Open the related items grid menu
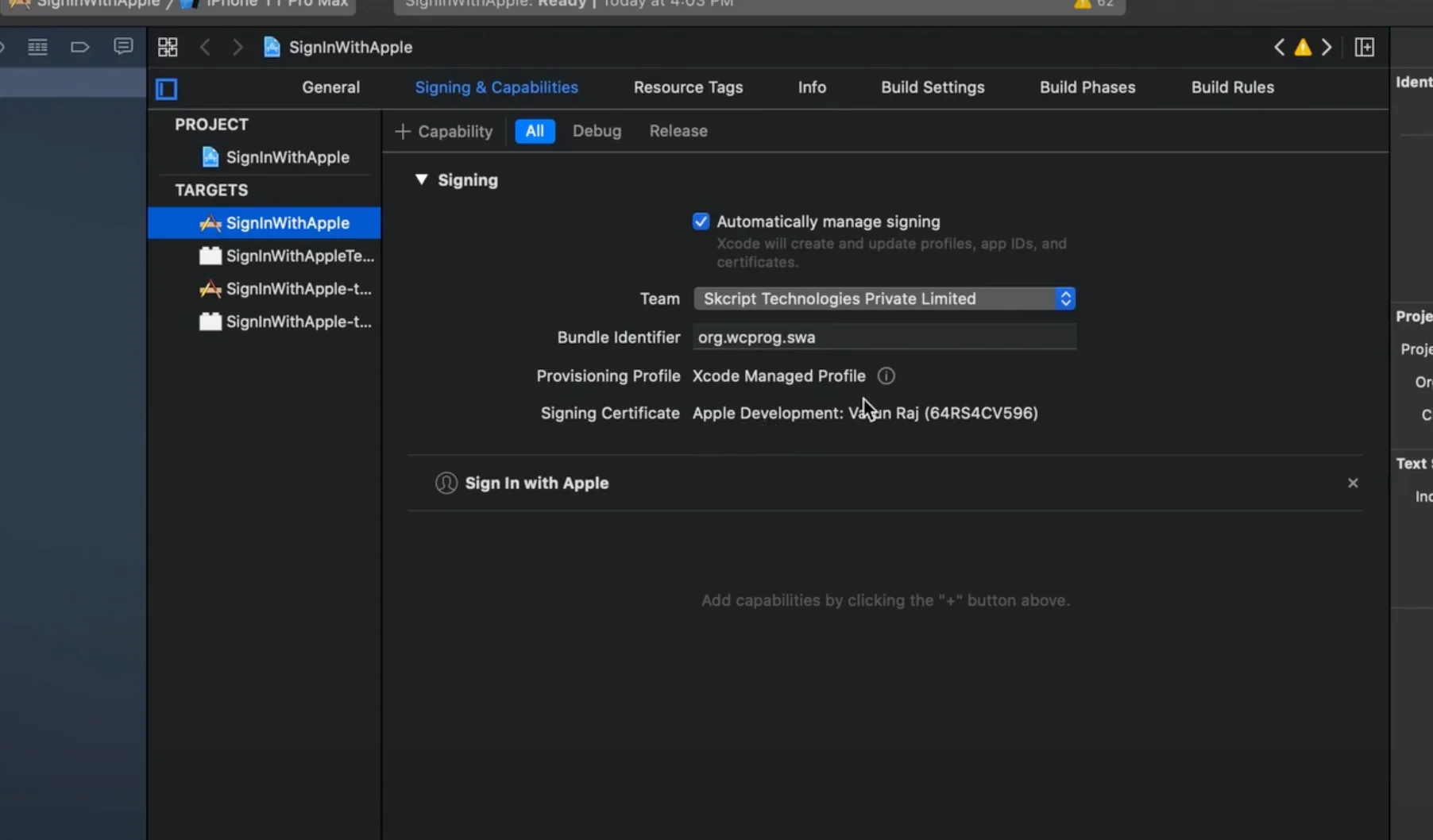1433x840 pixels. point(168,47)
